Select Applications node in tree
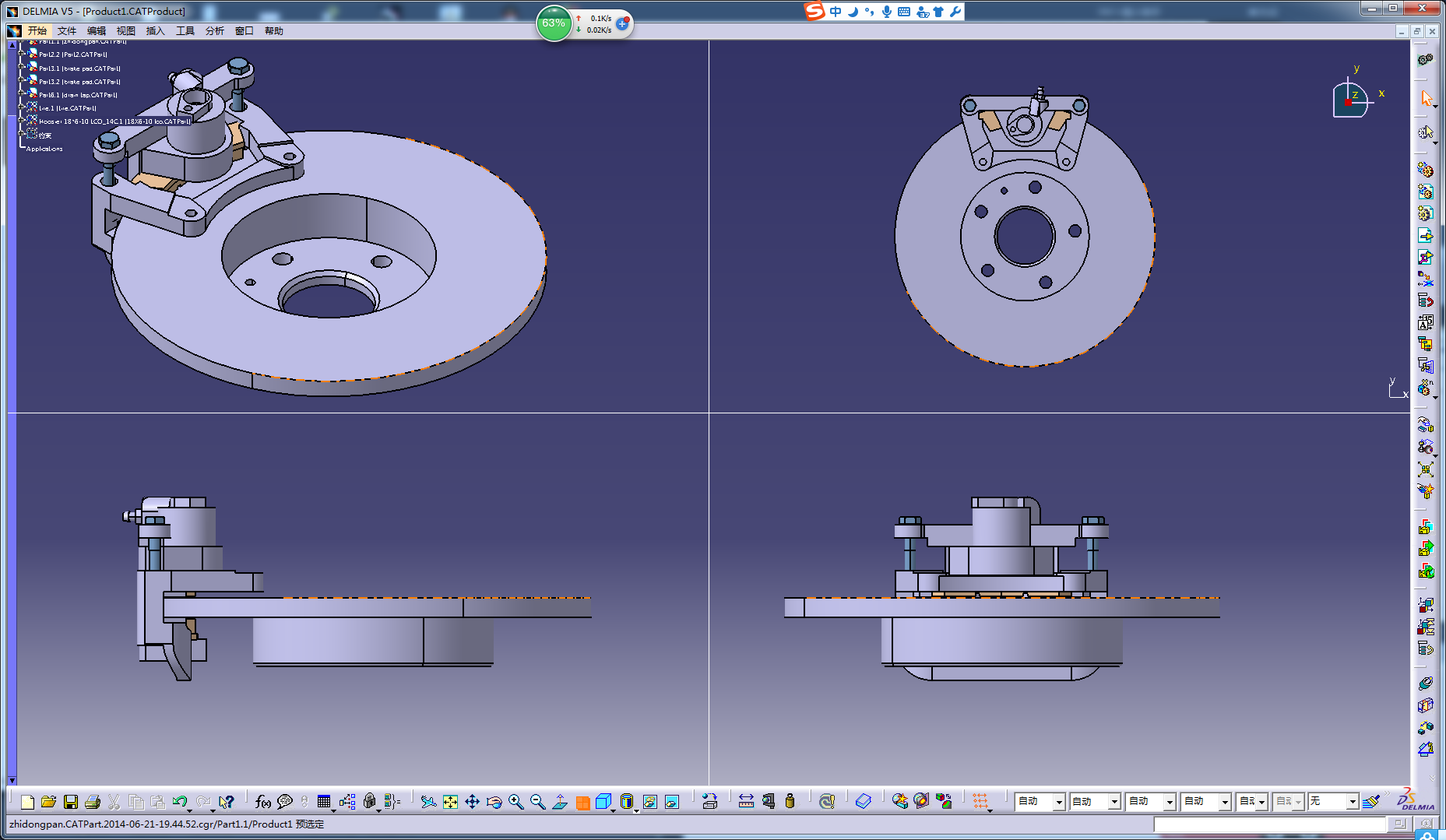Screen dimensions: 1446x840 point(44,149)
